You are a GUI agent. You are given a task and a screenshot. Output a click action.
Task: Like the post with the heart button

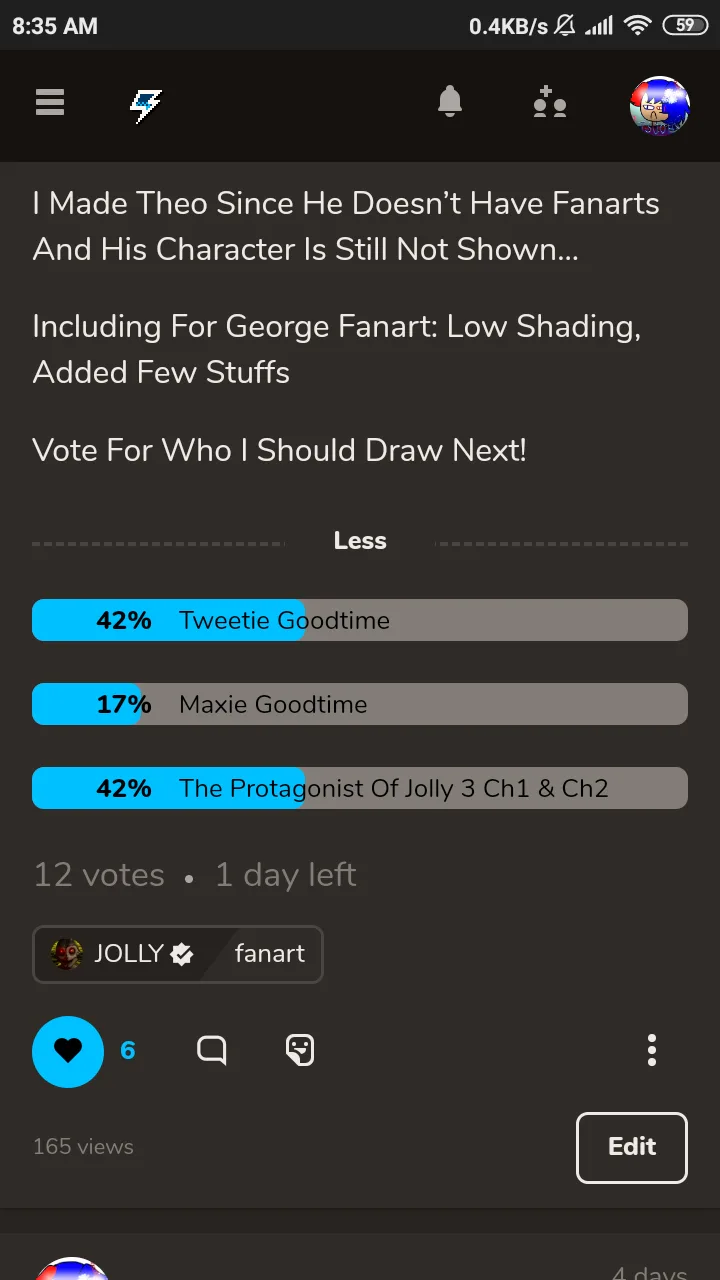68,1051
